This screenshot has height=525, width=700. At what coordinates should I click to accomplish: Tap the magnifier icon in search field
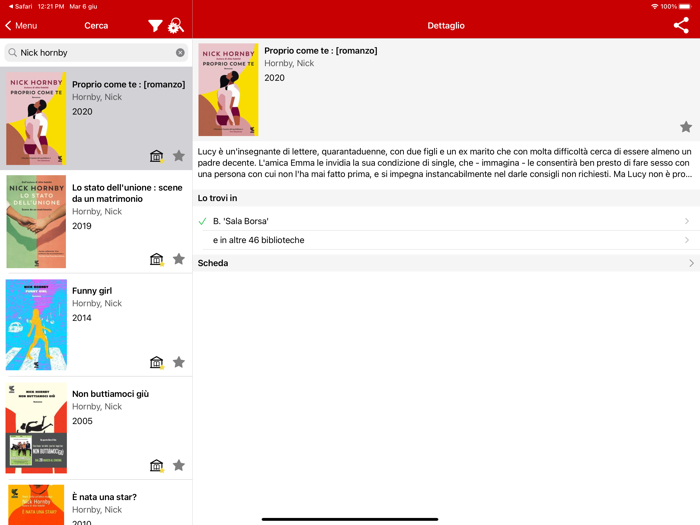coord(13,53)
